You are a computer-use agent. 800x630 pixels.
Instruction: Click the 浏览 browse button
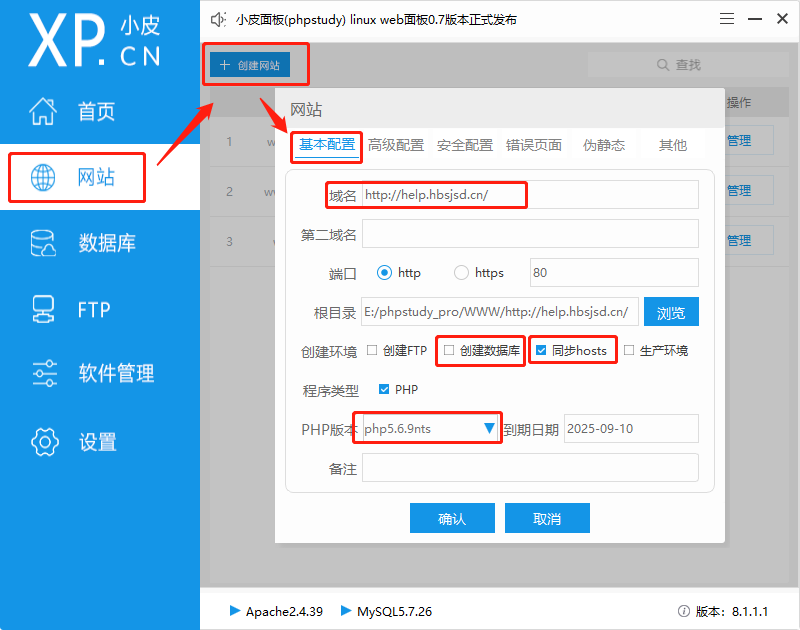[671, 312]
